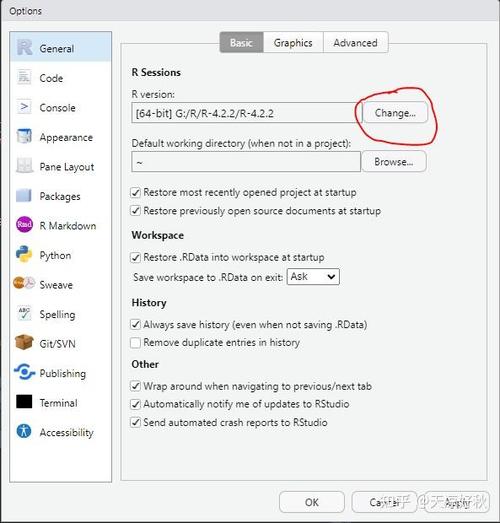The image size is (500, 523).
Task: Open the Terminal settings label
Action: 58,403
